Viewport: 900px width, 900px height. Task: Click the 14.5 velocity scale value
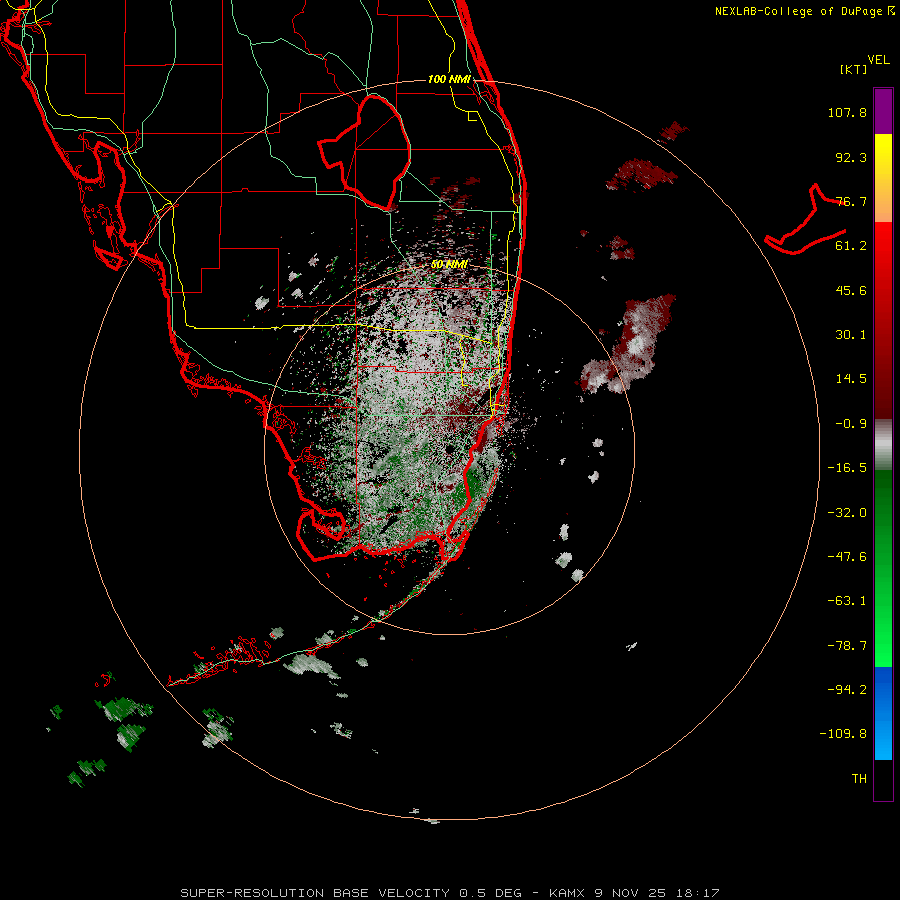(x=851, y=379)
